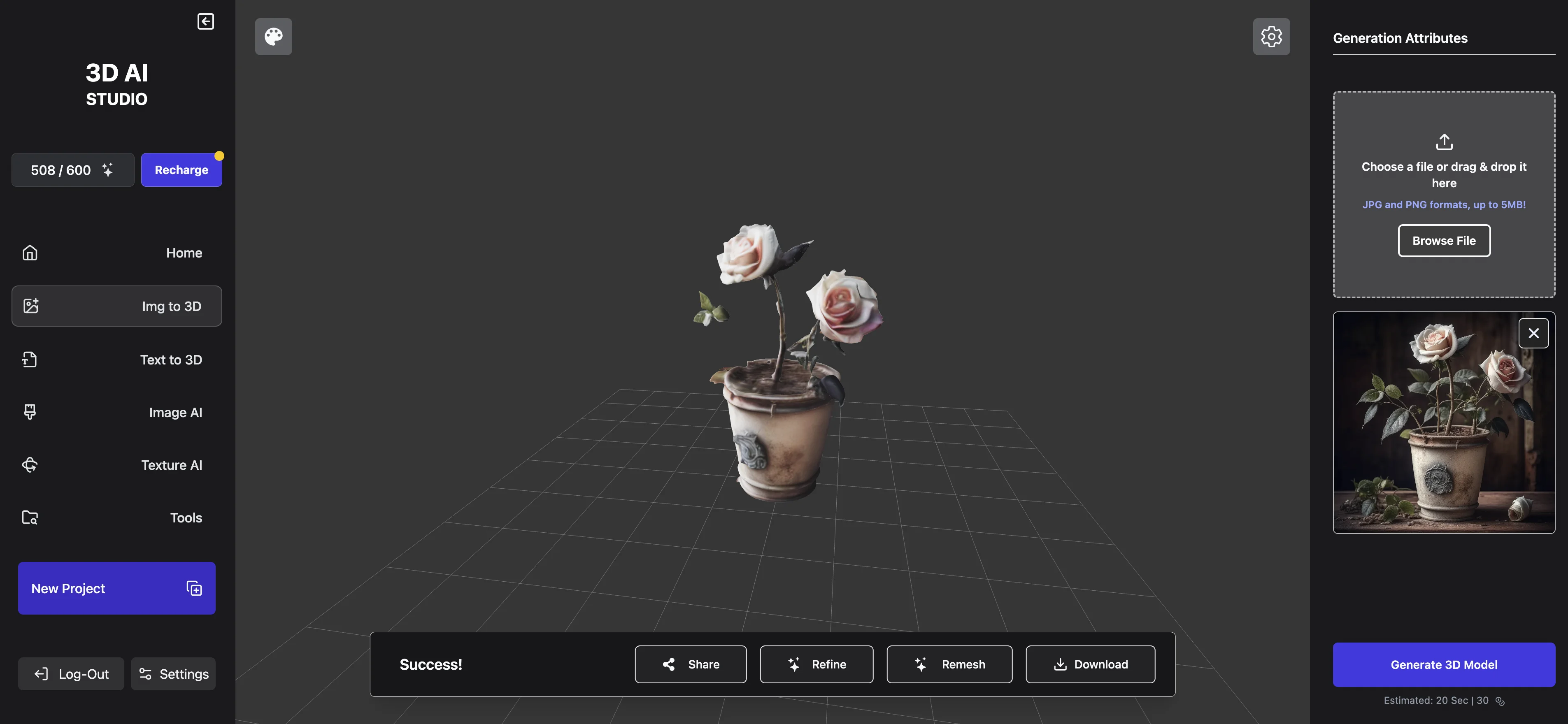Viewport: 1568px width, 724px height.
Task: Click the credits info icon near Estimated
Action: click(x=1500, y=701)
